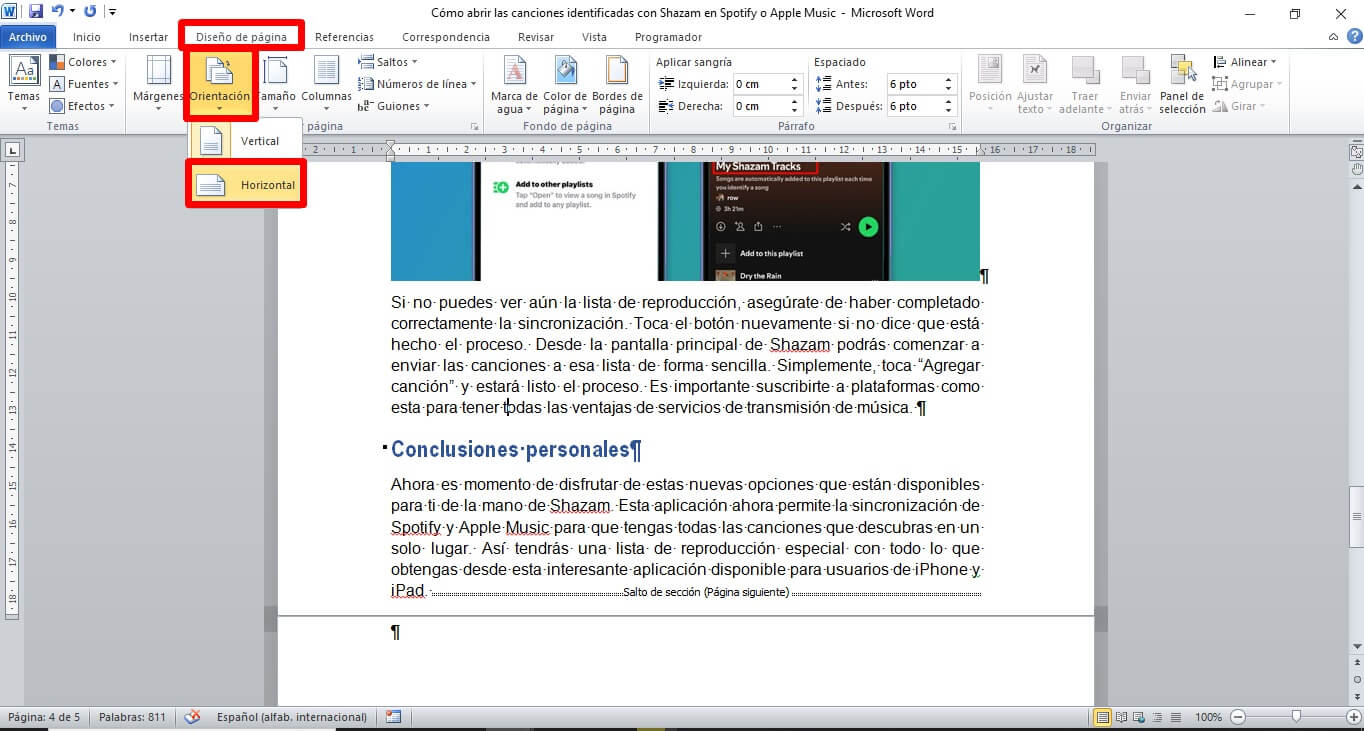
Task: Click the tab stop selector beside the ruler
Action: coord(12,151)
